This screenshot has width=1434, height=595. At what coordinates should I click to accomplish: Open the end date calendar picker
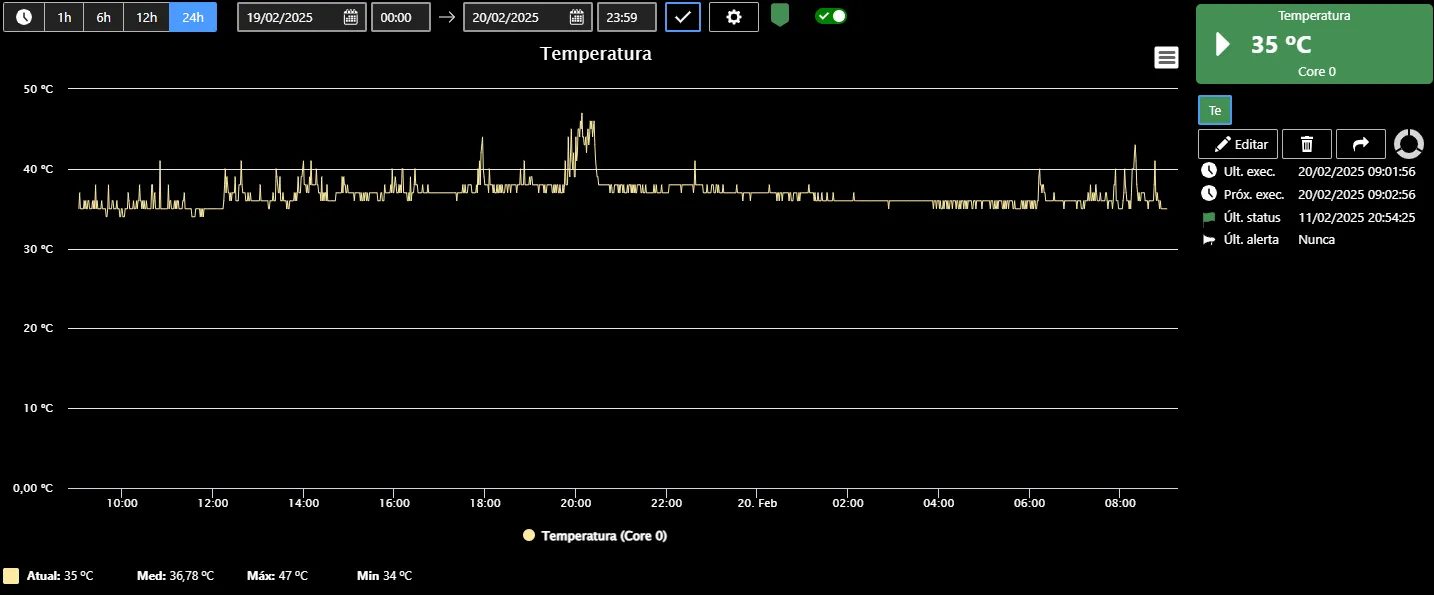[x=576, y=17]
